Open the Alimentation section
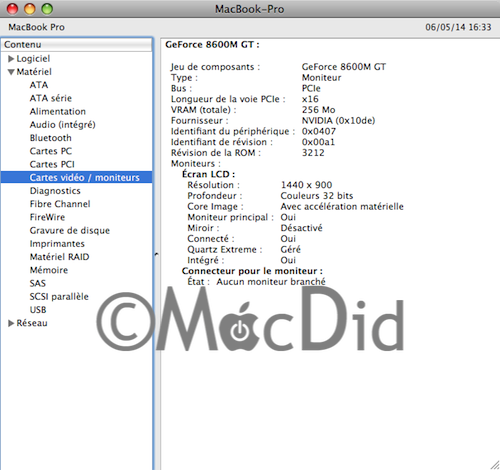The width and height of the screenshot is (500, 470). (58, 111)
